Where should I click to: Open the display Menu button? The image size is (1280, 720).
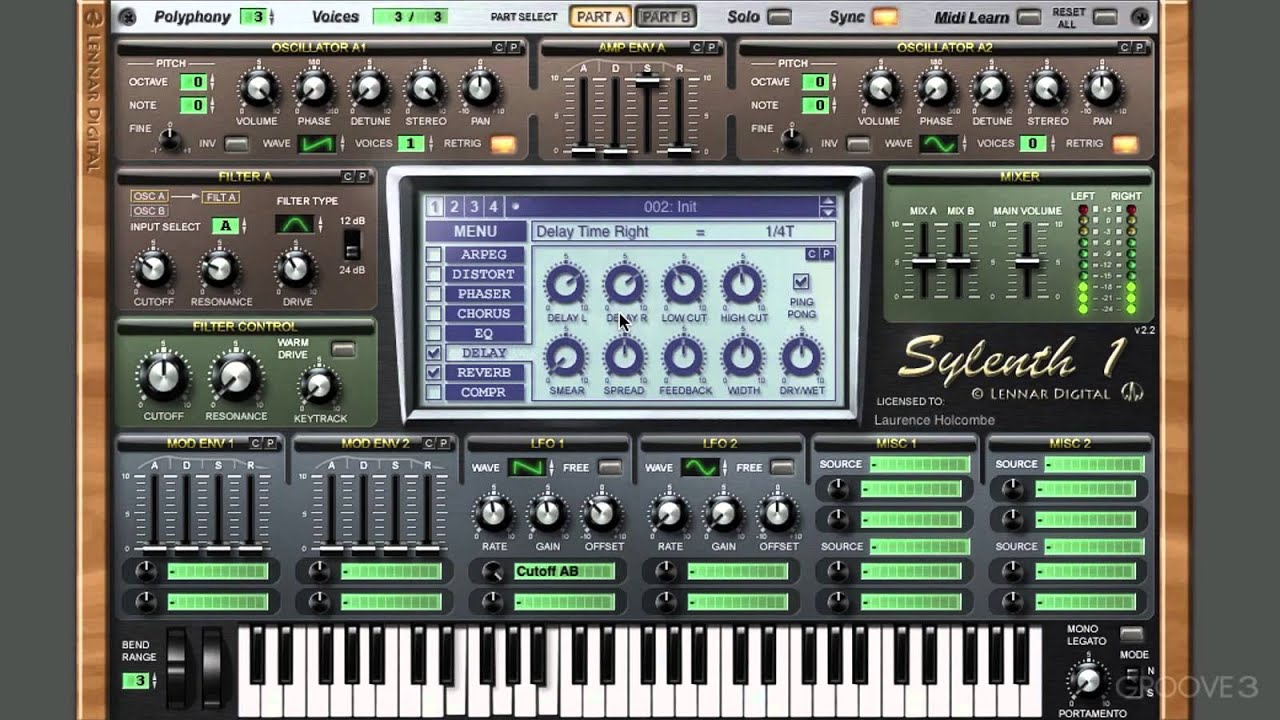click(475, 231)
